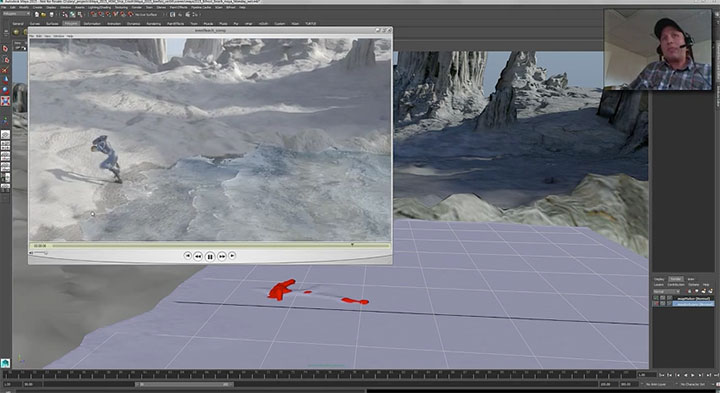
Task: Play animation forwards in Maya timeline
Action: (693, 375)
